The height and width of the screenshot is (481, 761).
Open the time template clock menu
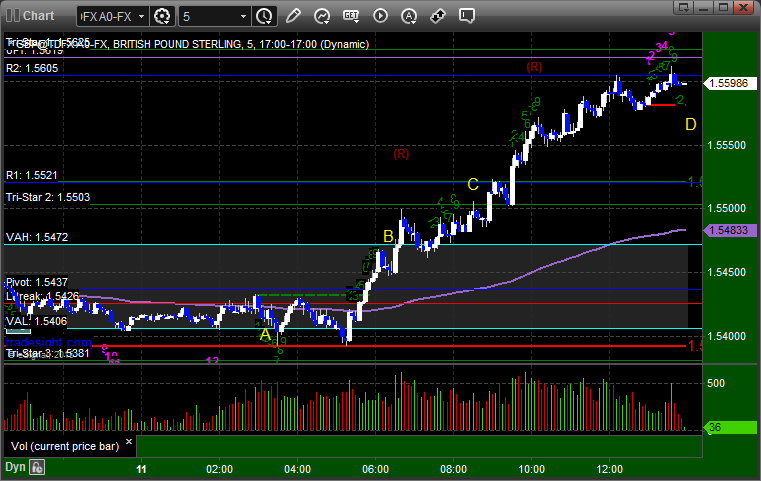click(265, 17)
